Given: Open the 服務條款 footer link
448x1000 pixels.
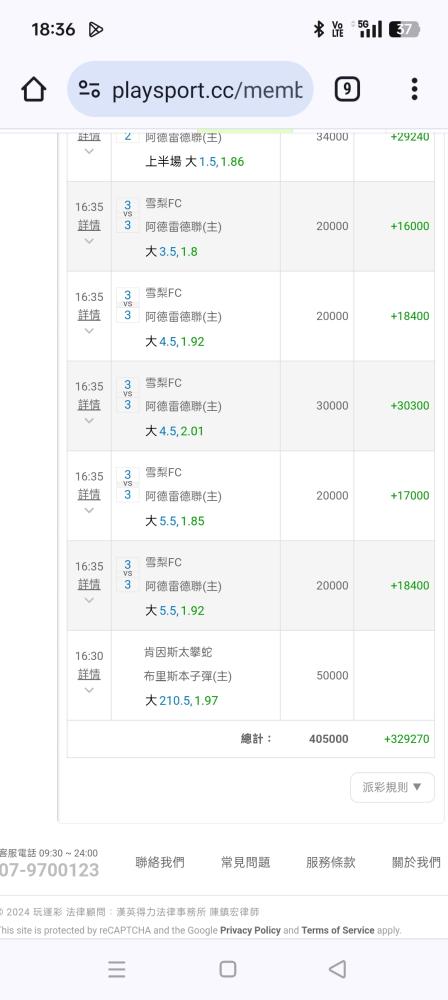Looking at the screenshot, I should tap(331, 862).
